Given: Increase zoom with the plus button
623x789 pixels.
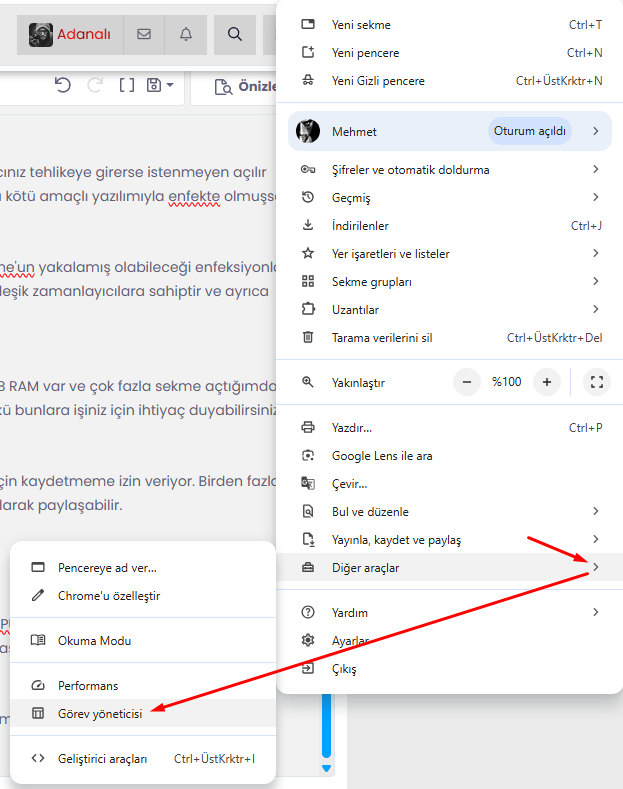Looking at the screenshot, I should [547, 382].
